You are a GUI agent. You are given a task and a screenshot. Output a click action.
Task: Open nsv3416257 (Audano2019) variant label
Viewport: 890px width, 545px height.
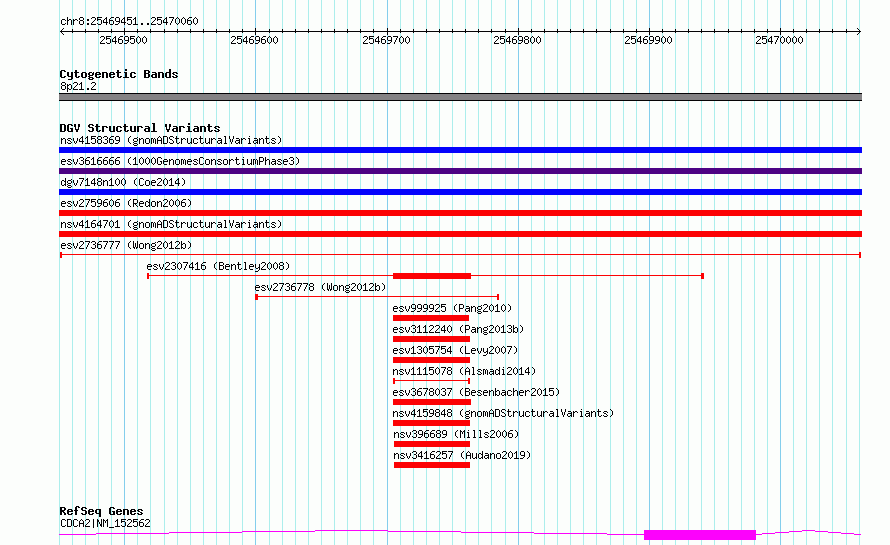[x=462, y=455]
